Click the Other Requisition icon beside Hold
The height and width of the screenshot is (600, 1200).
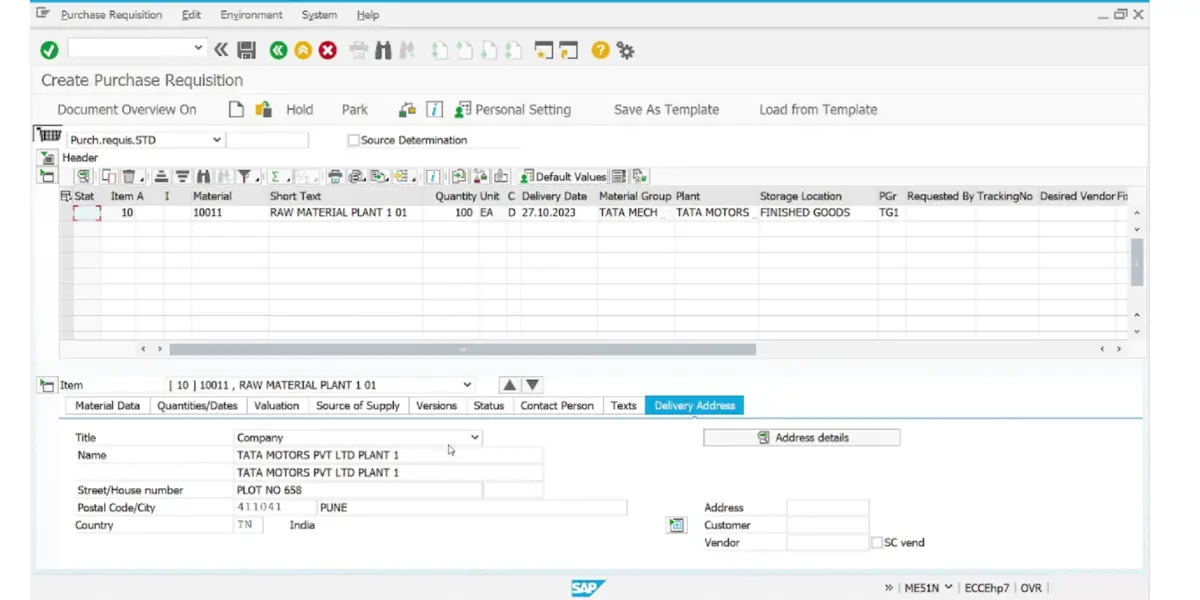pos(264,109)
